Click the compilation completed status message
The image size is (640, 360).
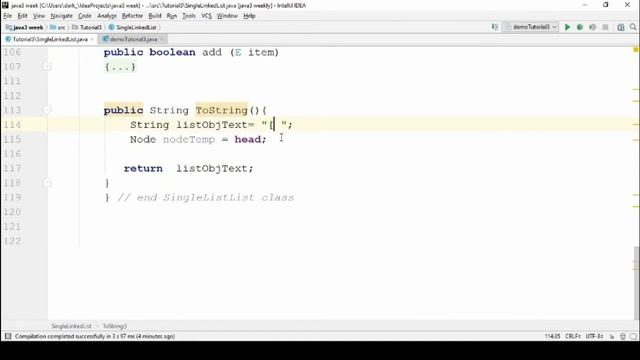(x=95, y=336)
